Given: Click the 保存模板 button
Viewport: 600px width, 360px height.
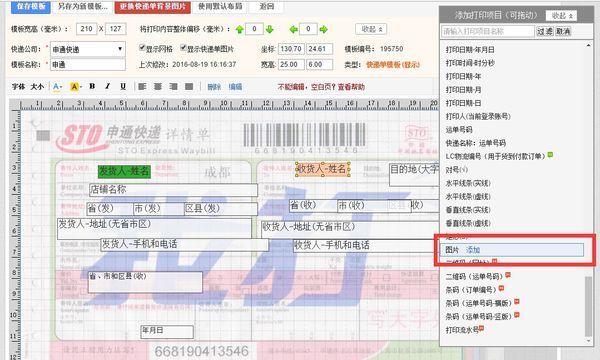Looking at the screenshot, I should coord(31,7).
